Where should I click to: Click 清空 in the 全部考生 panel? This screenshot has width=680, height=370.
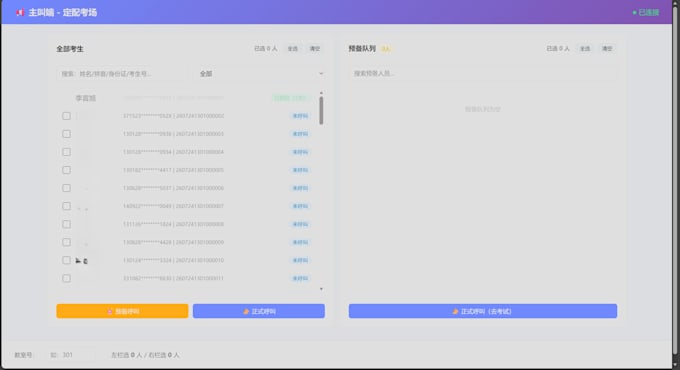[x=314, y=49]
